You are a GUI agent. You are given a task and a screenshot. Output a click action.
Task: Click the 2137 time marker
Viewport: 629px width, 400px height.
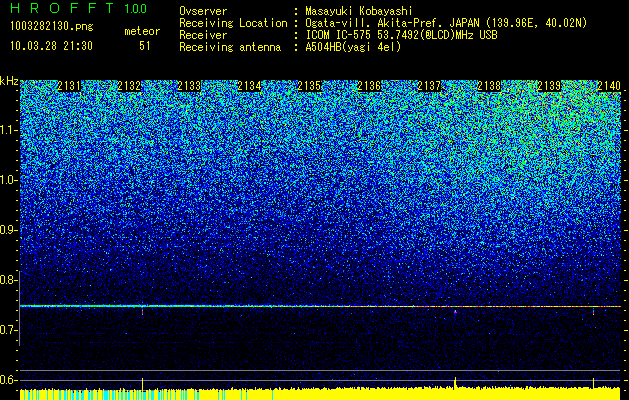[x=429, y=86]
